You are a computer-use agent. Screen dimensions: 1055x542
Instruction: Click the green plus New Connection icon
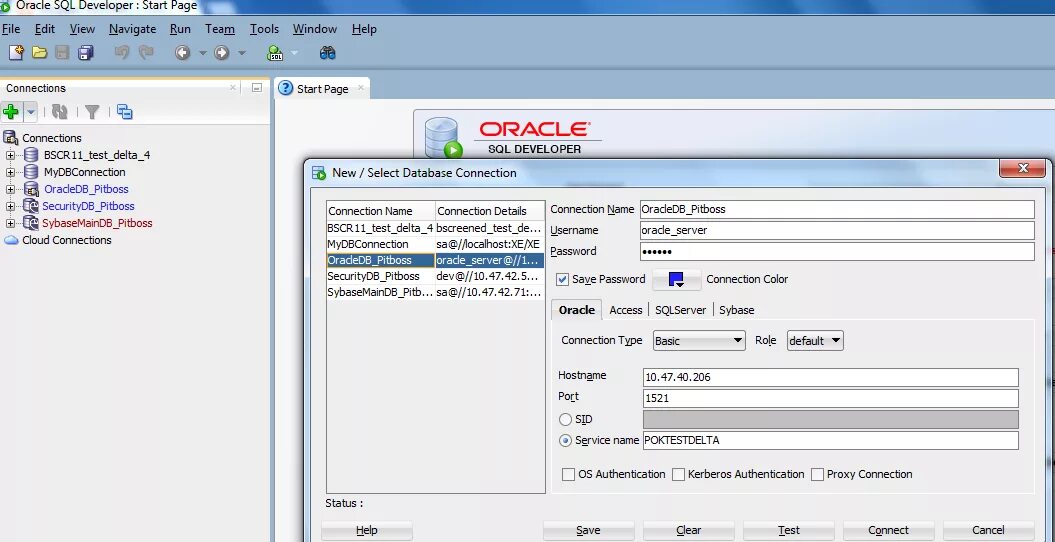pos(11,112)
